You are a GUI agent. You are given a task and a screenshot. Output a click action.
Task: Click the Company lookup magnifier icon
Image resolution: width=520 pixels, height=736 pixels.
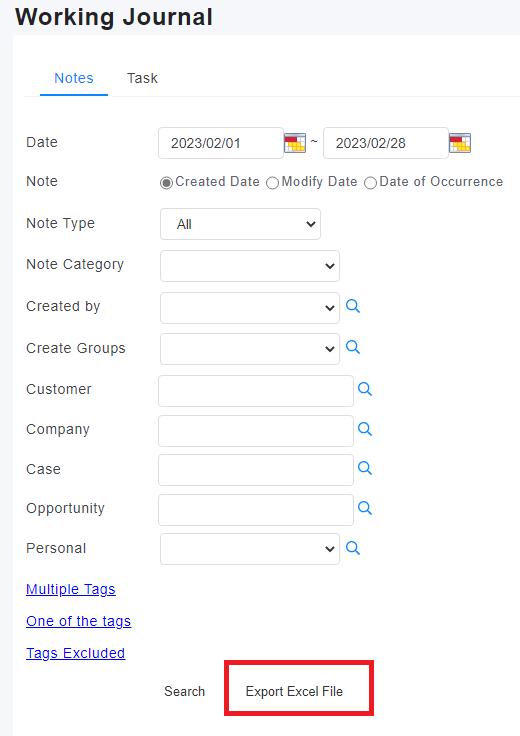(365, 429)
